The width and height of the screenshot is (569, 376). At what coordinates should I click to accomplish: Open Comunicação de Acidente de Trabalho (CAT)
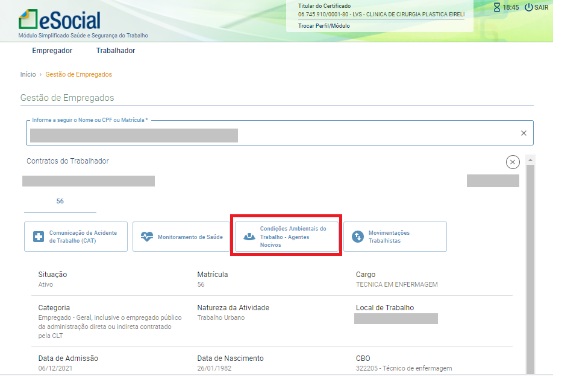pos(76,237)
